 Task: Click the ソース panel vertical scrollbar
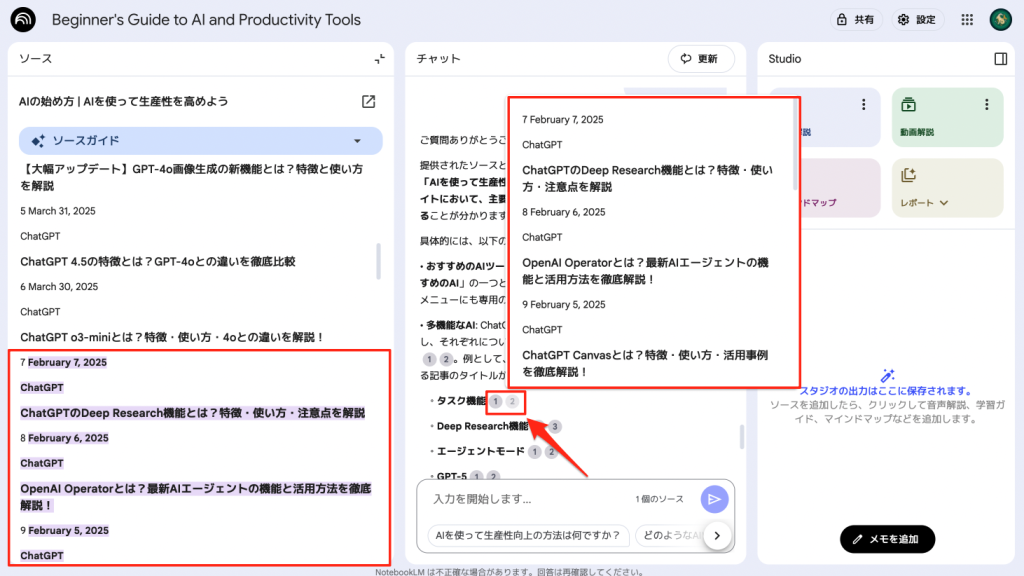point(378,260)
